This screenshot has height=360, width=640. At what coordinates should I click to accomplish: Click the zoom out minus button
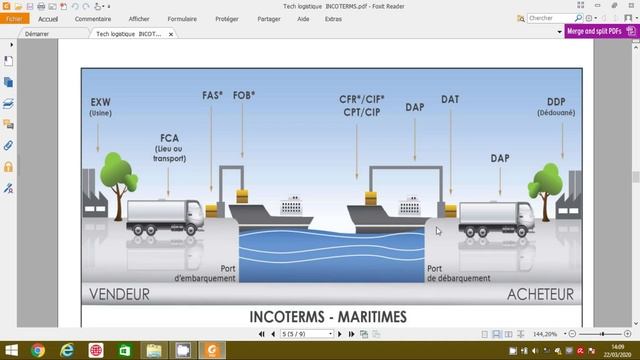[572, 334]
